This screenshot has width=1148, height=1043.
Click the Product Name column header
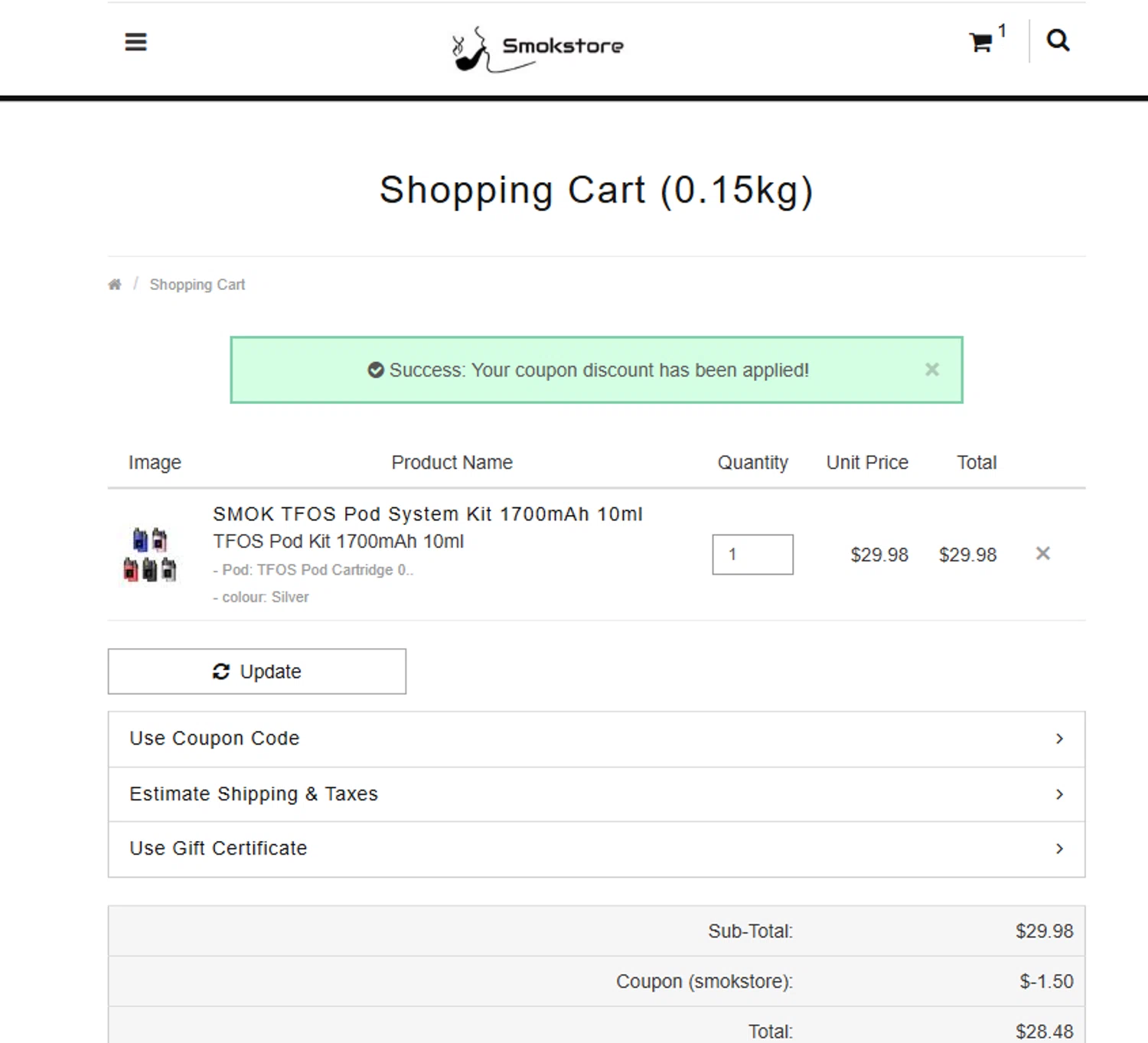[x=452, y=463]
